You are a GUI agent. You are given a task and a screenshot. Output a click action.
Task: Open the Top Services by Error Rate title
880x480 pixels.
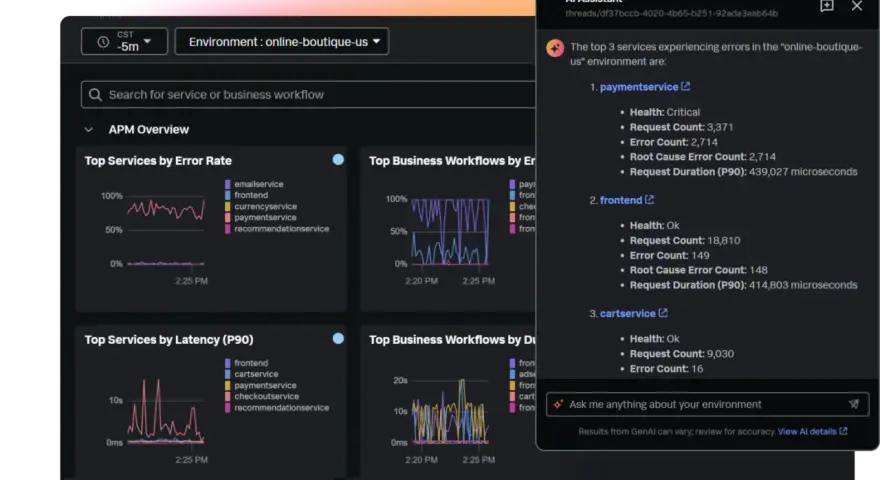(x=158, y=161)
